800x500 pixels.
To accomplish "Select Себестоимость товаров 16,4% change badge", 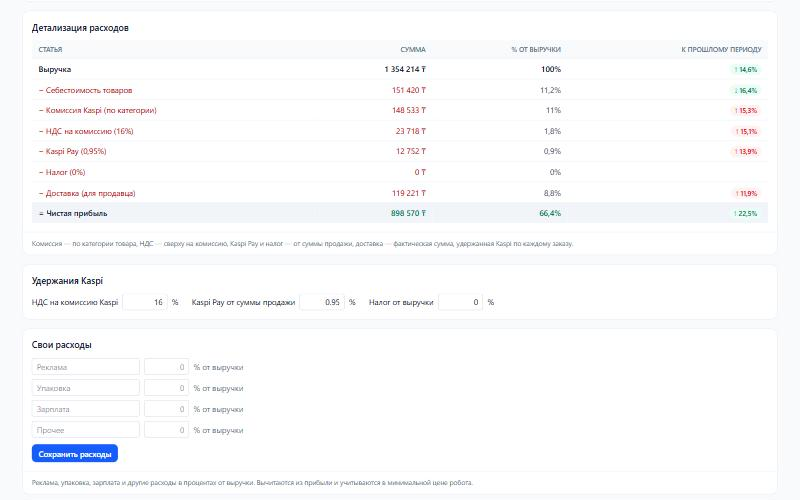I will 745,90.
